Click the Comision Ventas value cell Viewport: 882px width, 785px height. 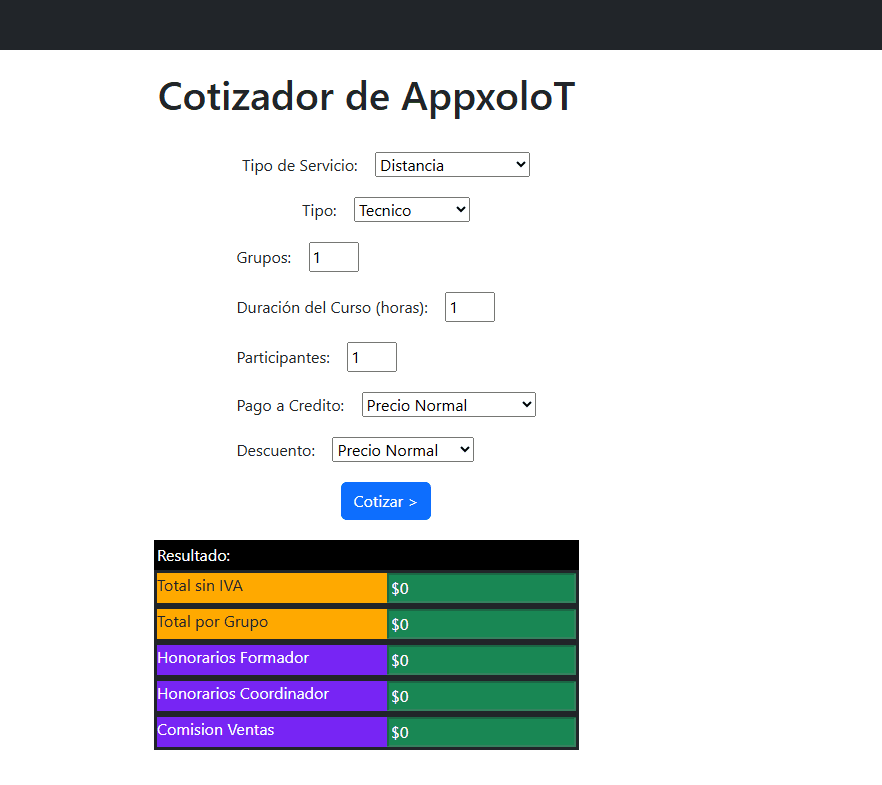point(481,732)
